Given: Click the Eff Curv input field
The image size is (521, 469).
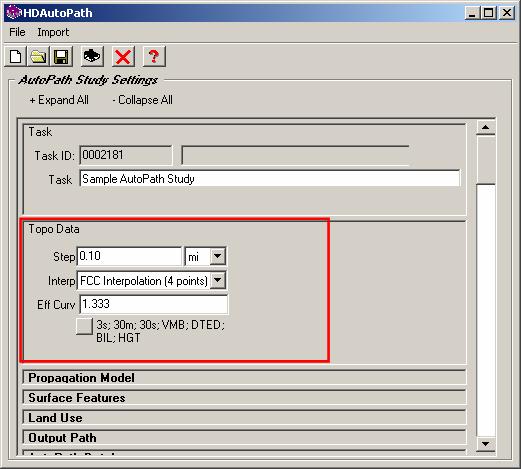Looking at the screenshot, I should pos(154,304).
